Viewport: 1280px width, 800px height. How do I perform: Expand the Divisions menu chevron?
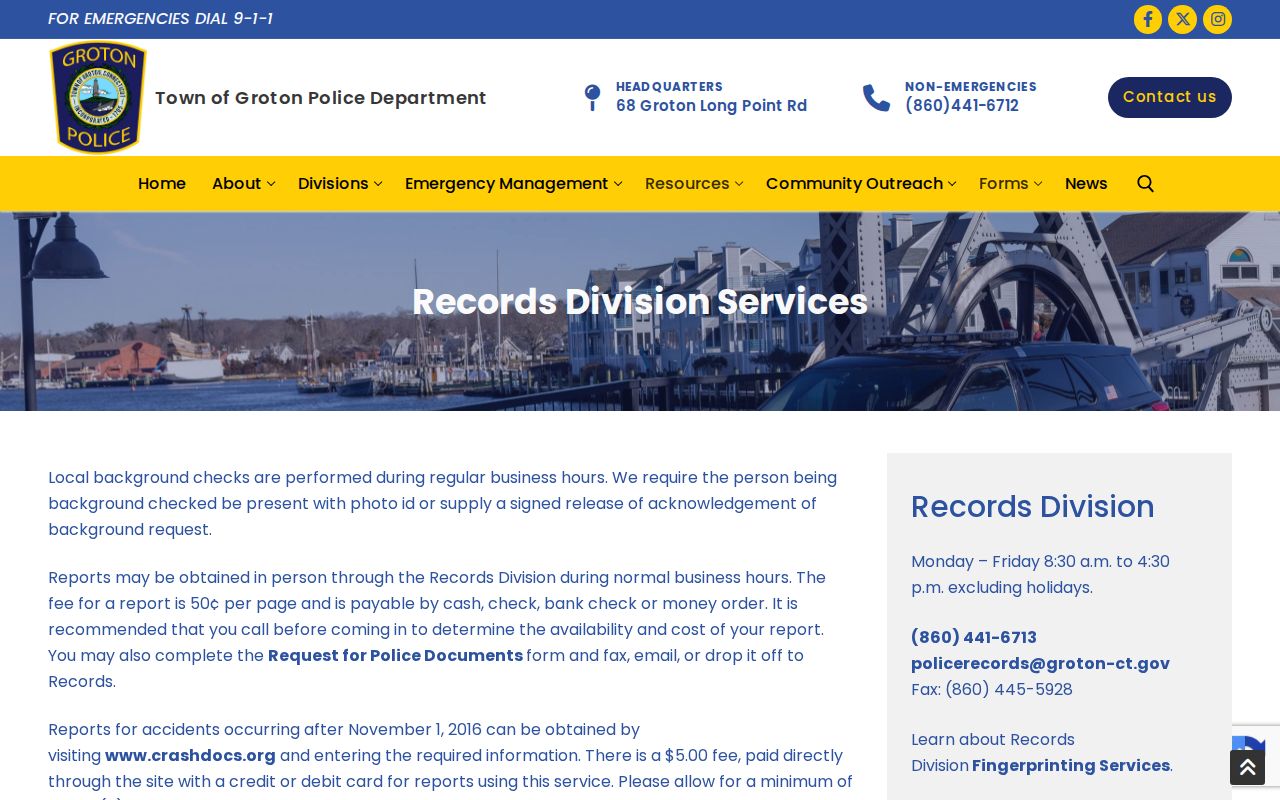pyautogui.click(x=378, y=184)
